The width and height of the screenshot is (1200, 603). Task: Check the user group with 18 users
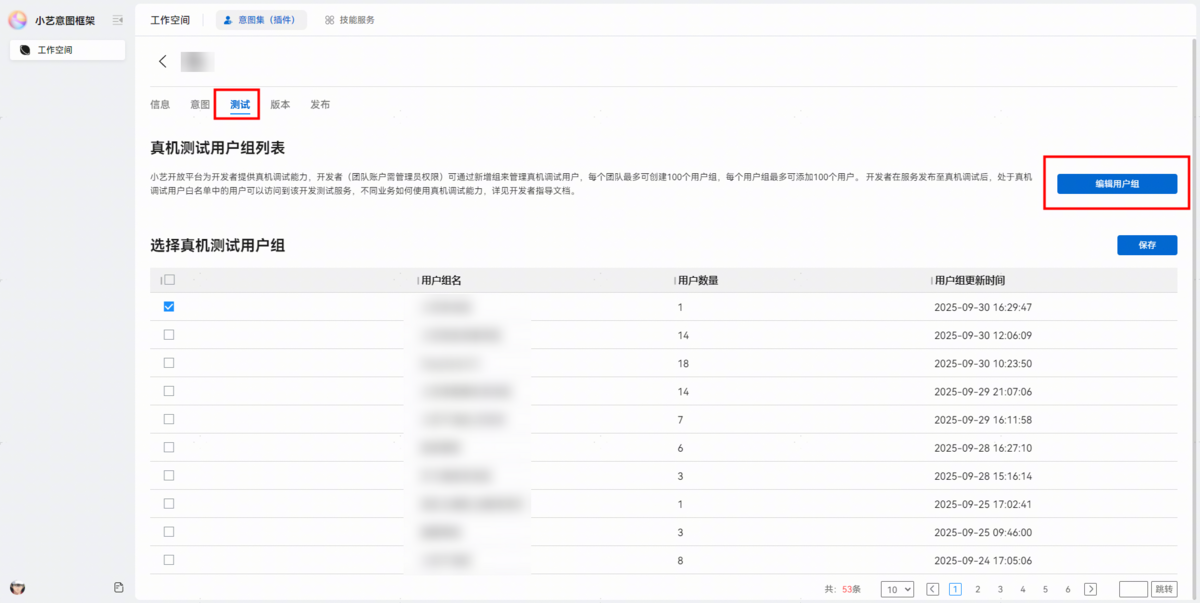169,363
